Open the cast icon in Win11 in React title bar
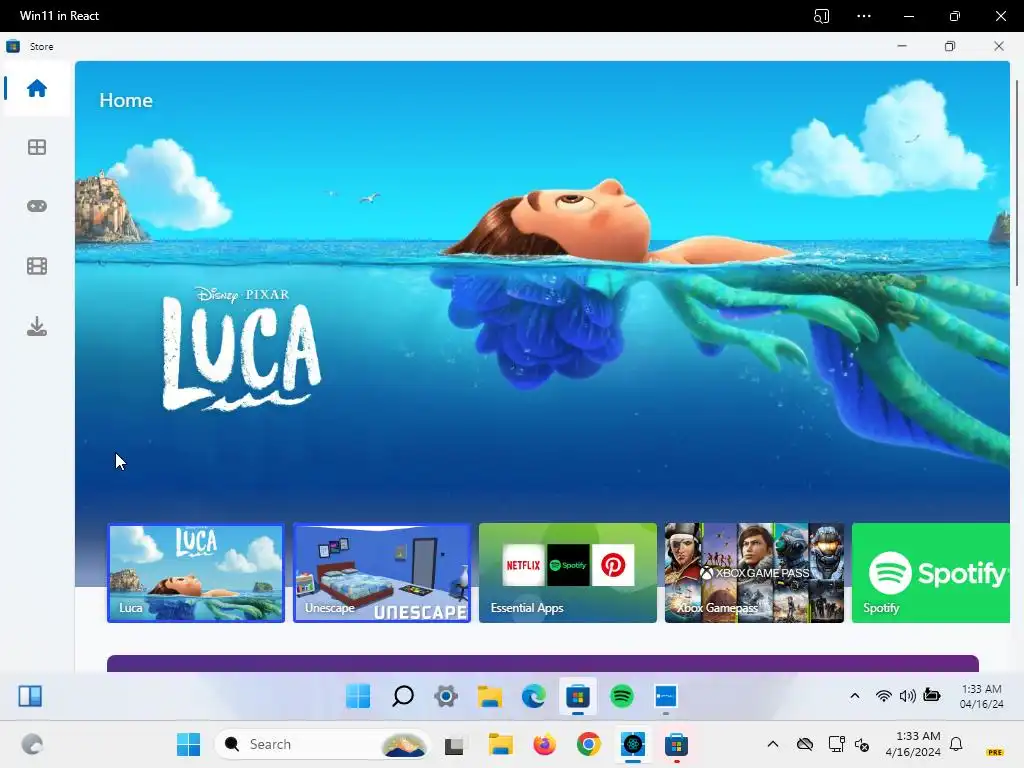 [822, 16]
